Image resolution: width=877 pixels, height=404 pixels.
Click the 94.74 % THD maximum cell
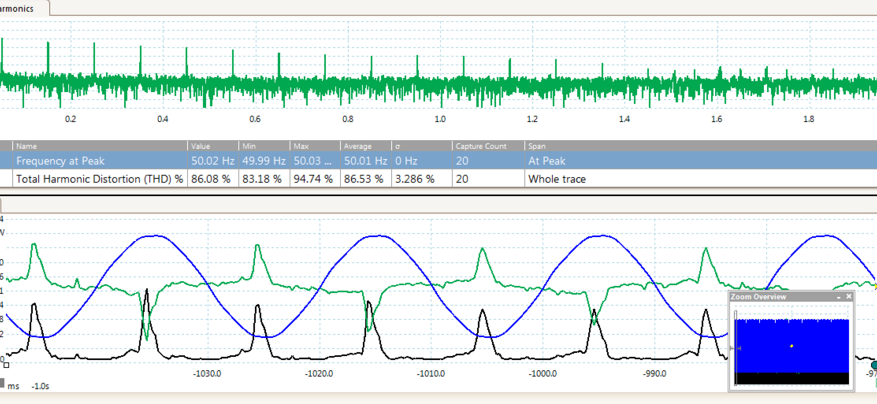coord(315,180)
